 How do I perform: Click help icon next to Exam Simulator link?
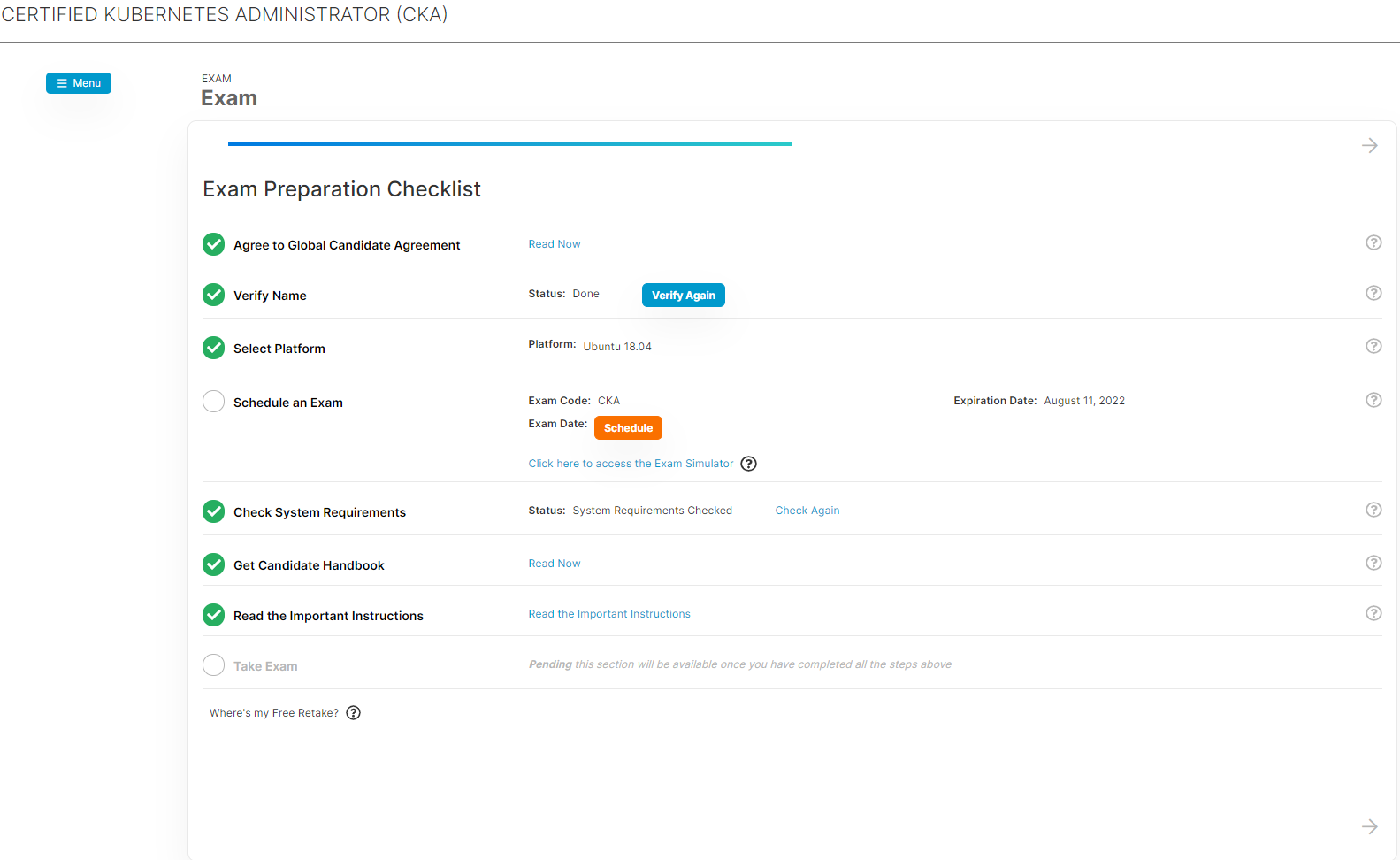(x=748, y=464)
